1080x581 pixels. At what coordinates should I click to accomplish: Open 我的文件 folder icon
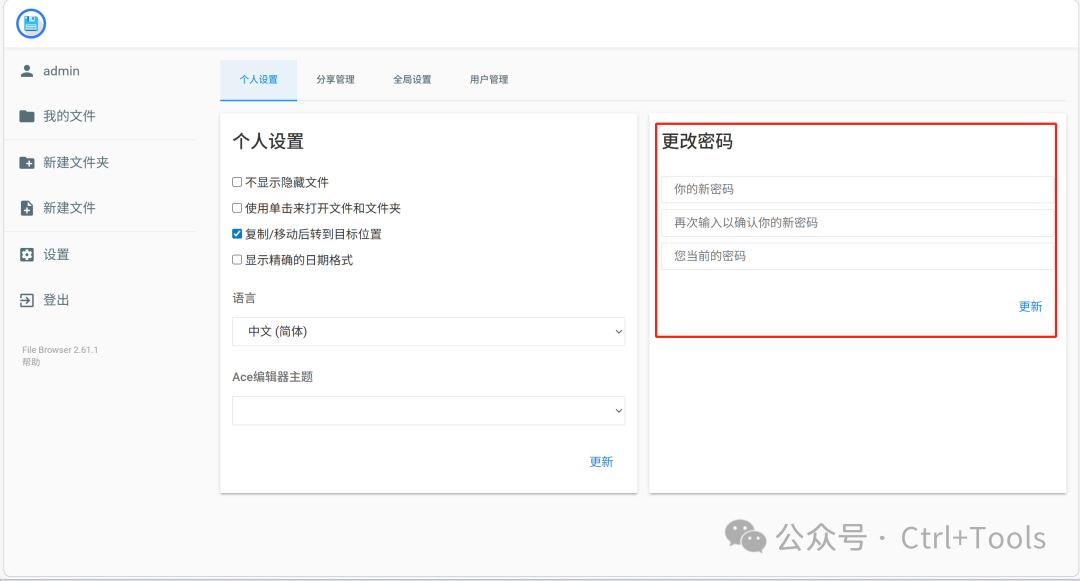(27, 117)
